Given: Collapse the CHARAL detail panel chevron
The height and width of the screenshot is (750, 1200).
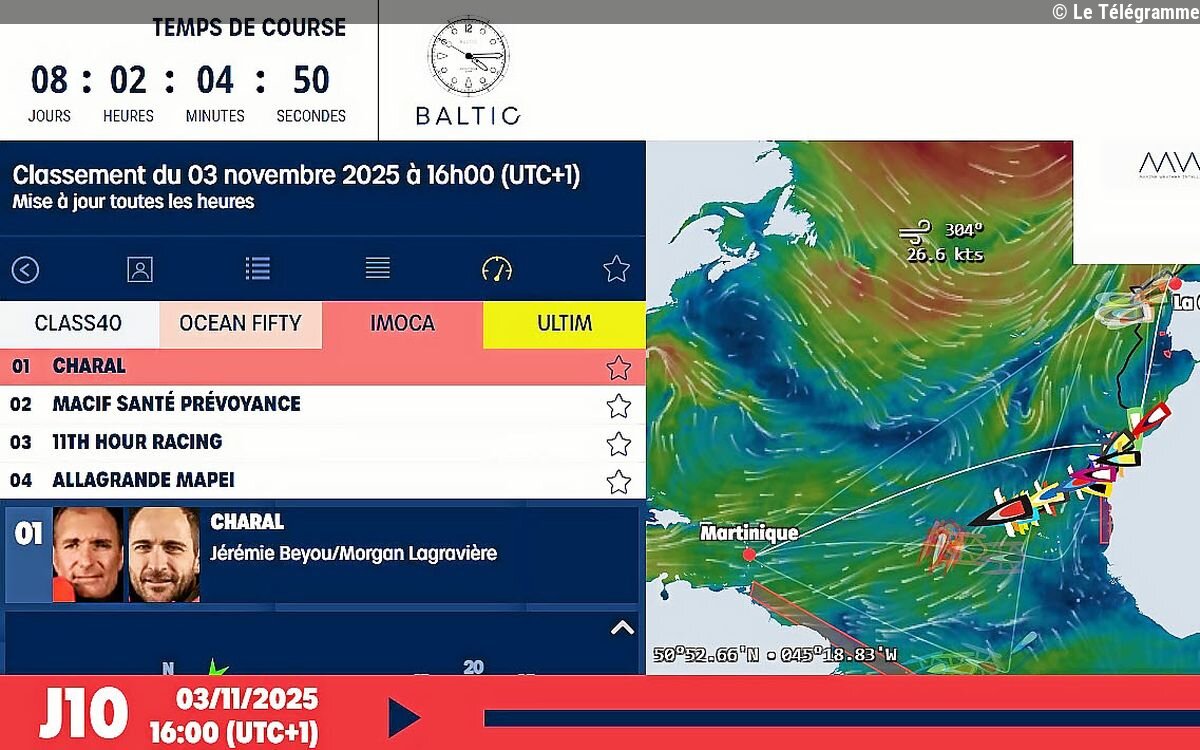Looking at the screenshot, I should (x=622, y=628).
